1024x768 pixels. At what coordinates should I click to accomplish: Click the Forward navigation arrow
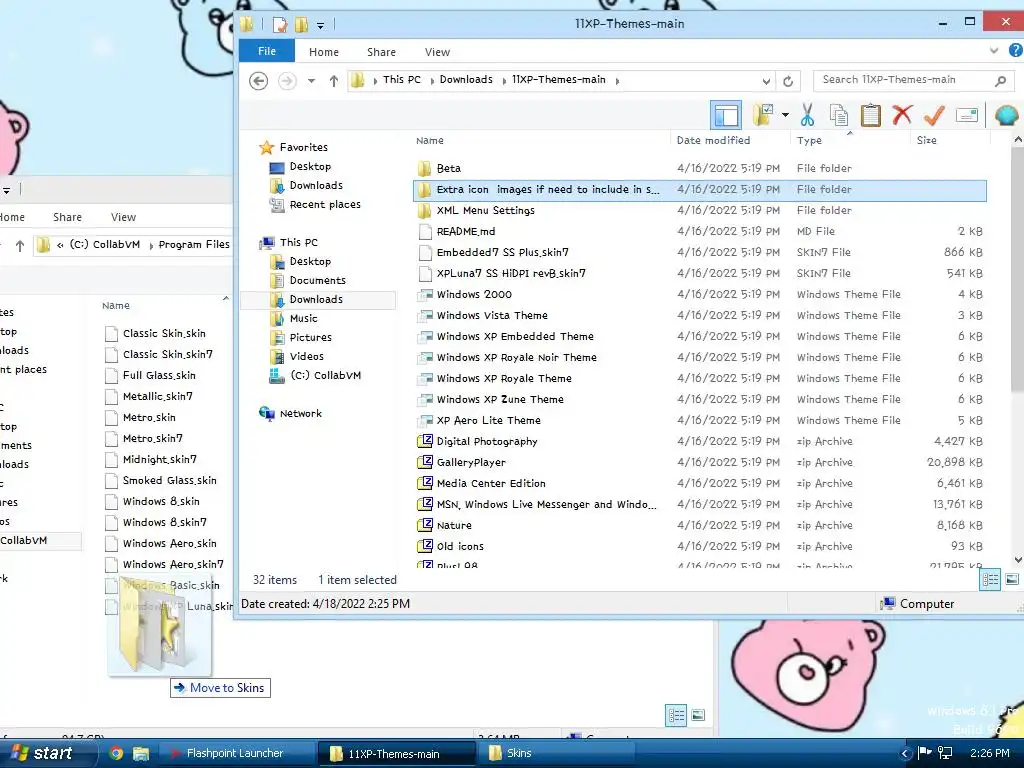[287, 81]
